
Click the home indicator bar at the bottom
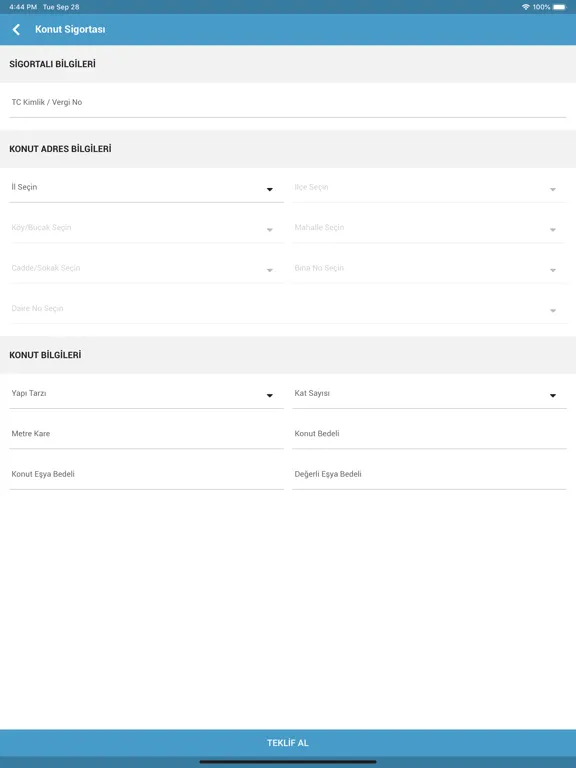(288, 762)
